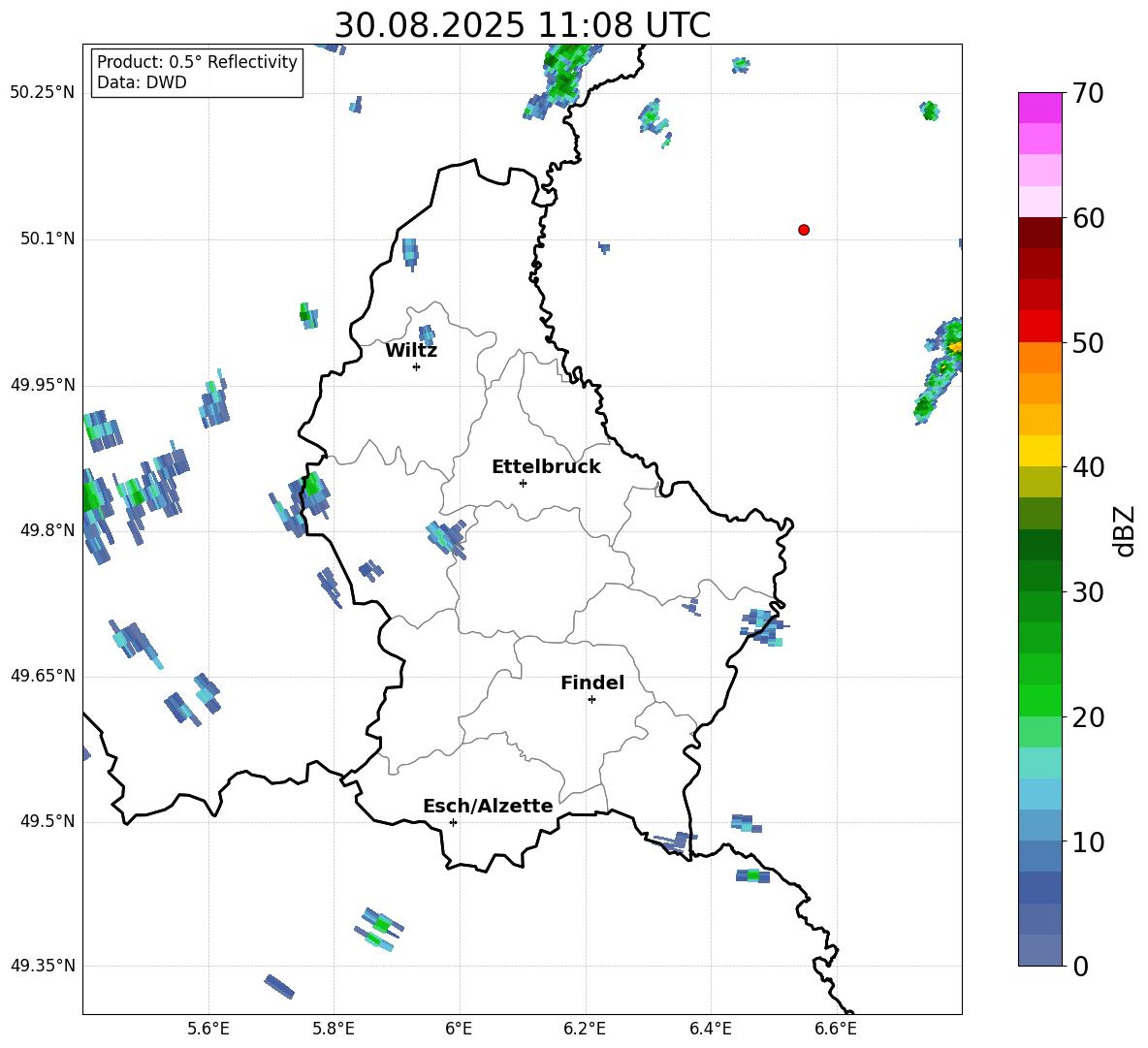Click the timestamp title 30.08.2025 11:08 UTC
The width and height of the screenshot is (1148, 1048).
[522, 25]
